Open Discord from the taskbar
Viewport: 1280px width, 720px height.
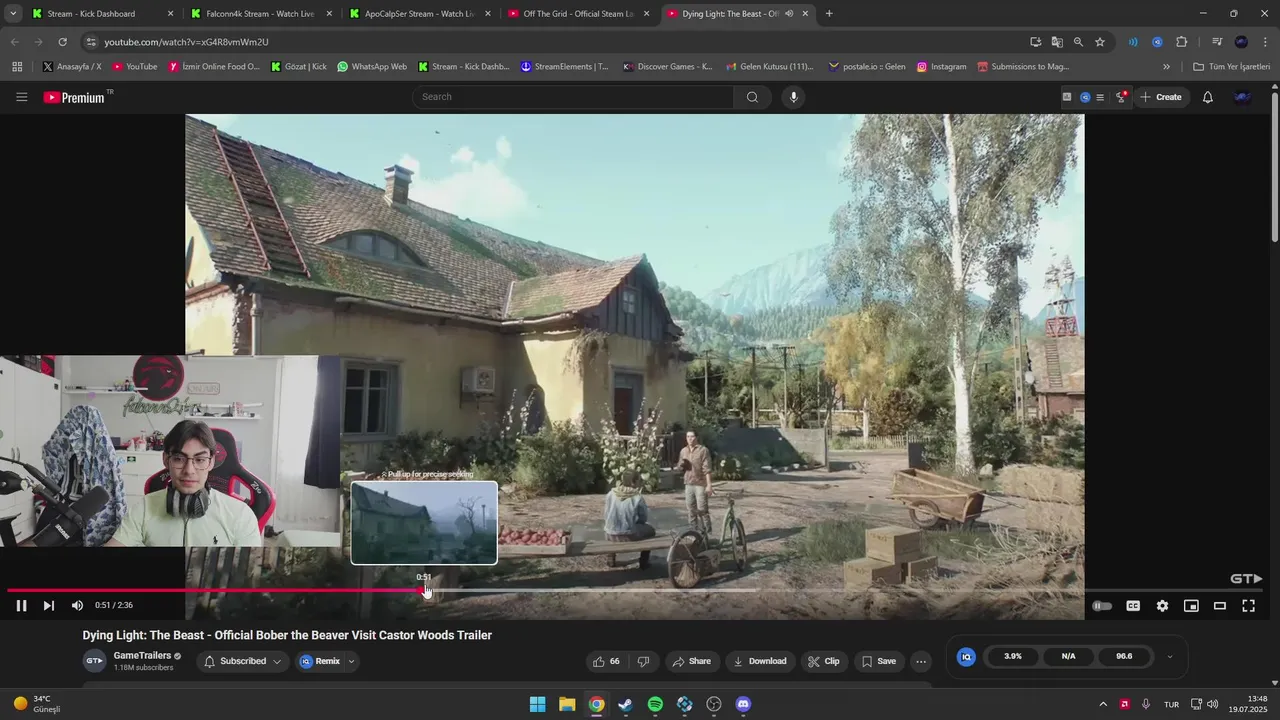[743, 704]
